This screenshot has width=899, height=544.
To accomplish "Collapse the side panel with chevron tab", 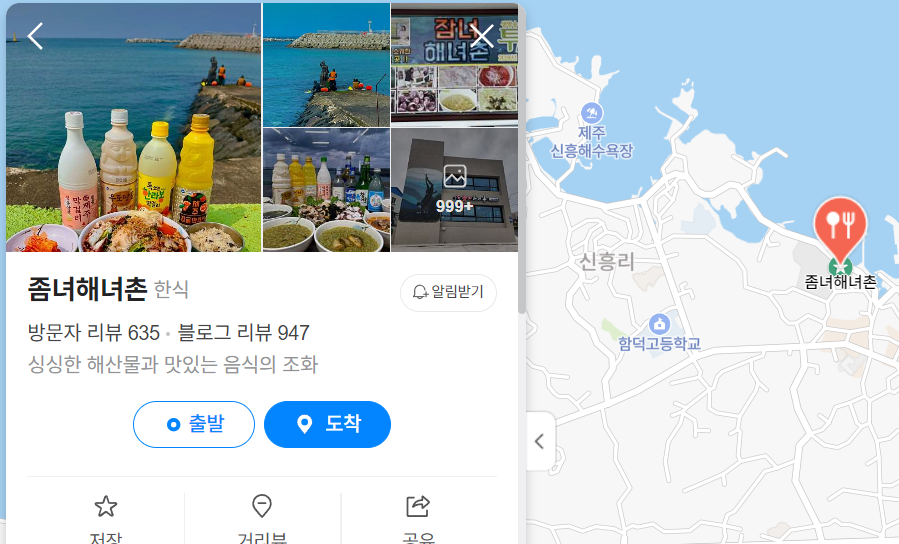I will point(540,441).
